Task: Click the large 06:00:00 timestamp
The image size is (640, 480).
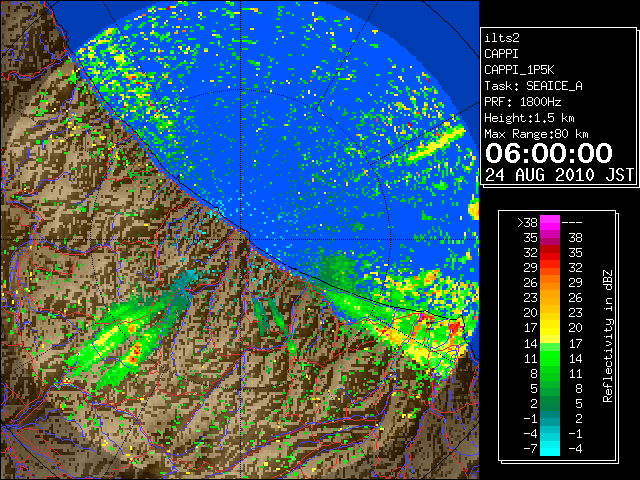Action: pyautogui.click(x=549, y=153)
